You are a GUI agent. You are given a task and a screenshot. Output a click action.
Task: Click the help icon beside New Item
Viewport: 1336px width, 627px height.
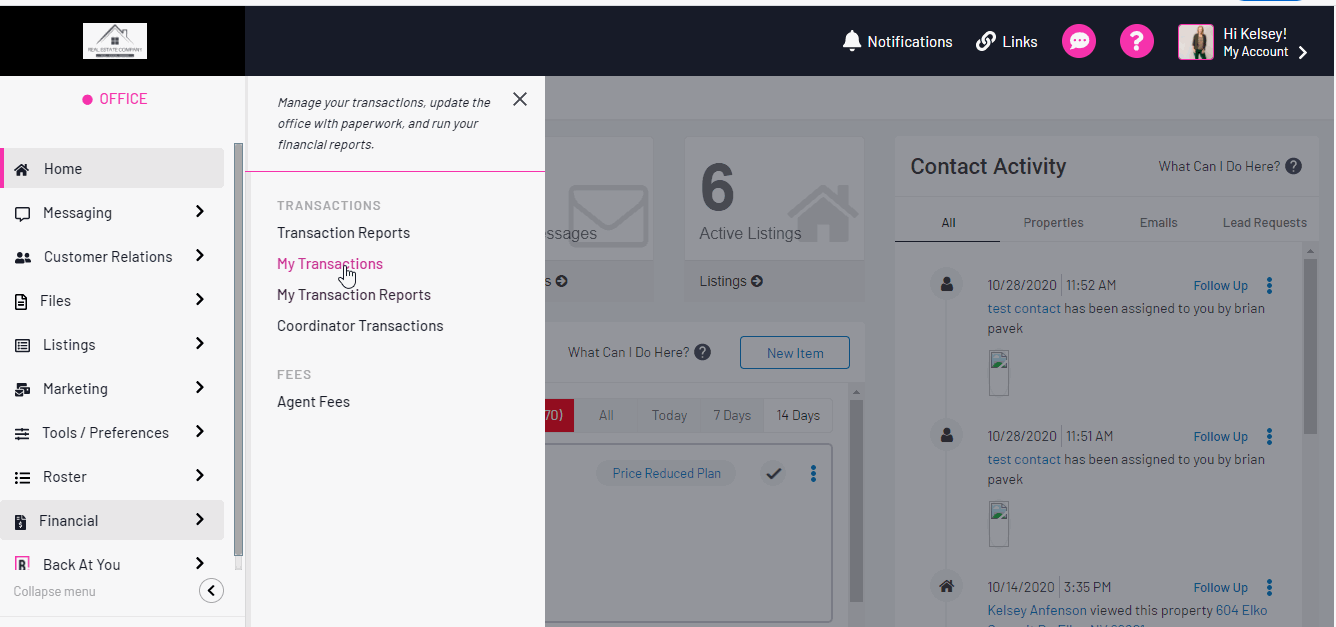pos(703,352)
